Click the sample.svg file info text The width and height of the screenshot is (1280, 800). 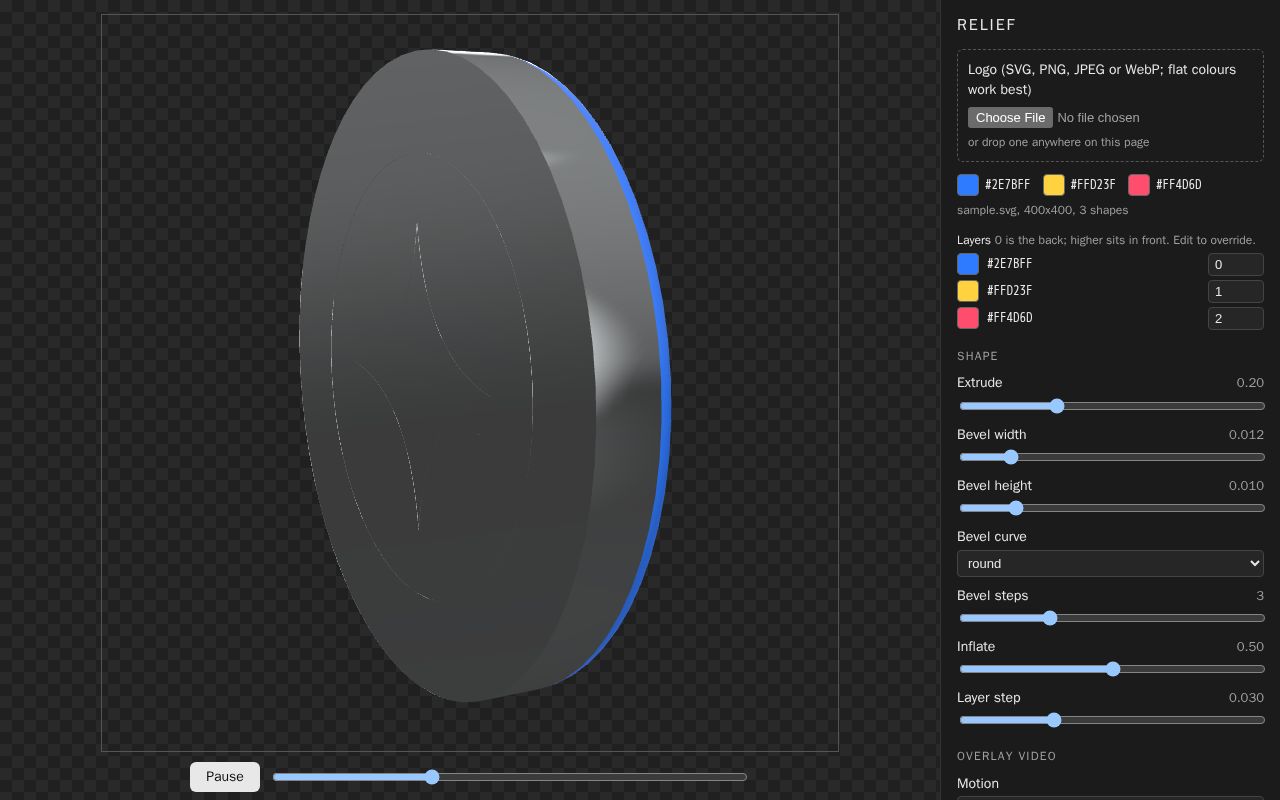(1042, 210)
